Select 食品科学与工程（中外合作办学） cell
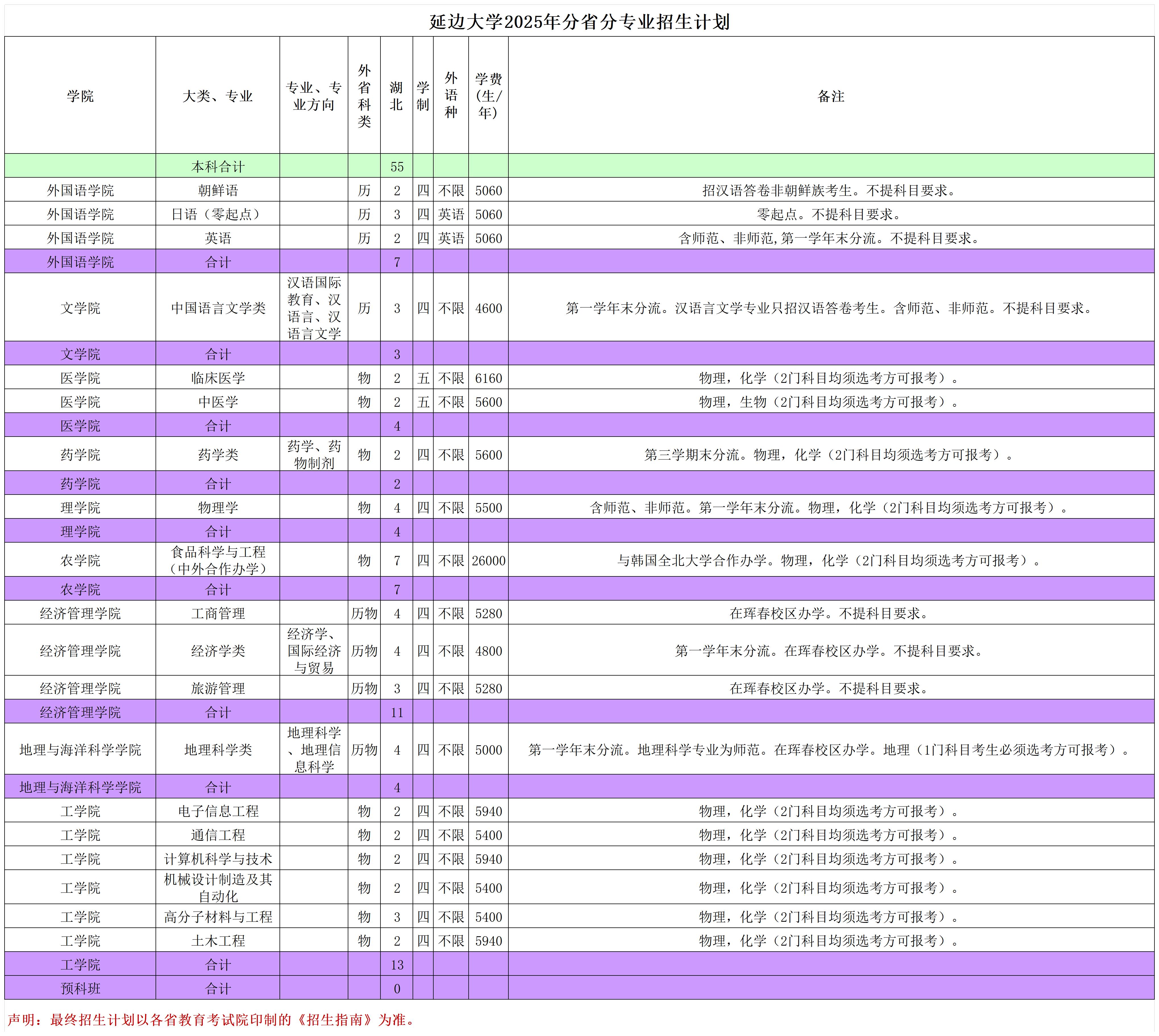Viewport: 1159px width, 1036px height. click(218, 560)
